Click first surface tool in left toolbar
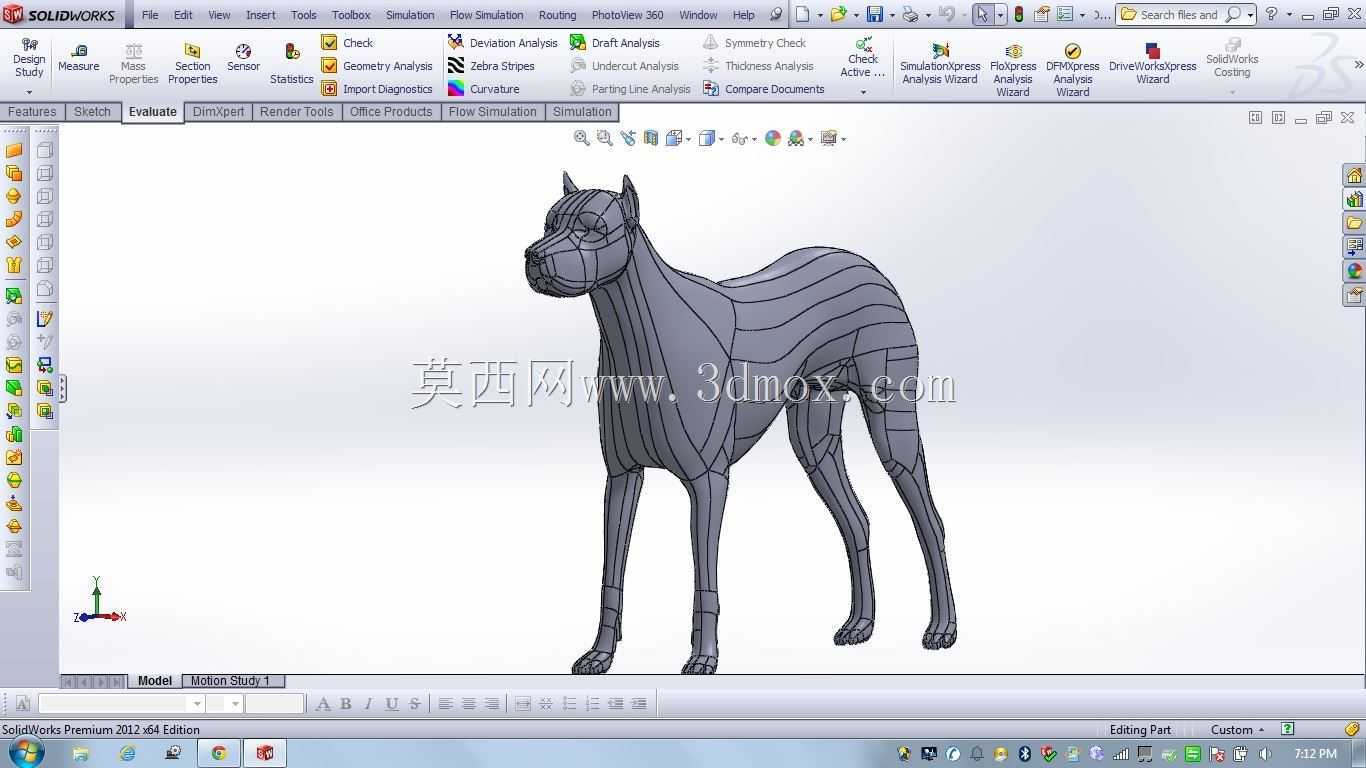The width and height of the screenshot is (1366, 768). point(14,150)
